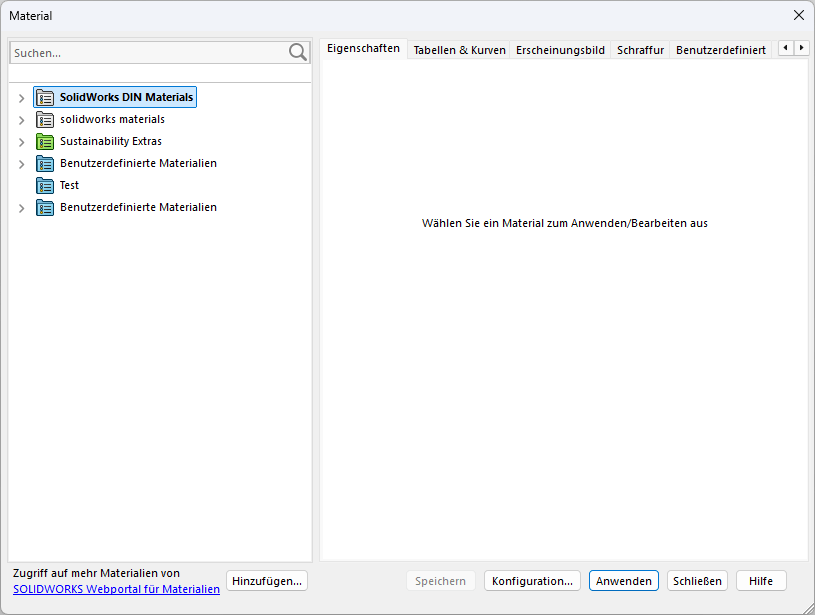Expand the solidworks materials tree node
The width and height of the screenshot is (815, 615).
[x=21, y=119]
